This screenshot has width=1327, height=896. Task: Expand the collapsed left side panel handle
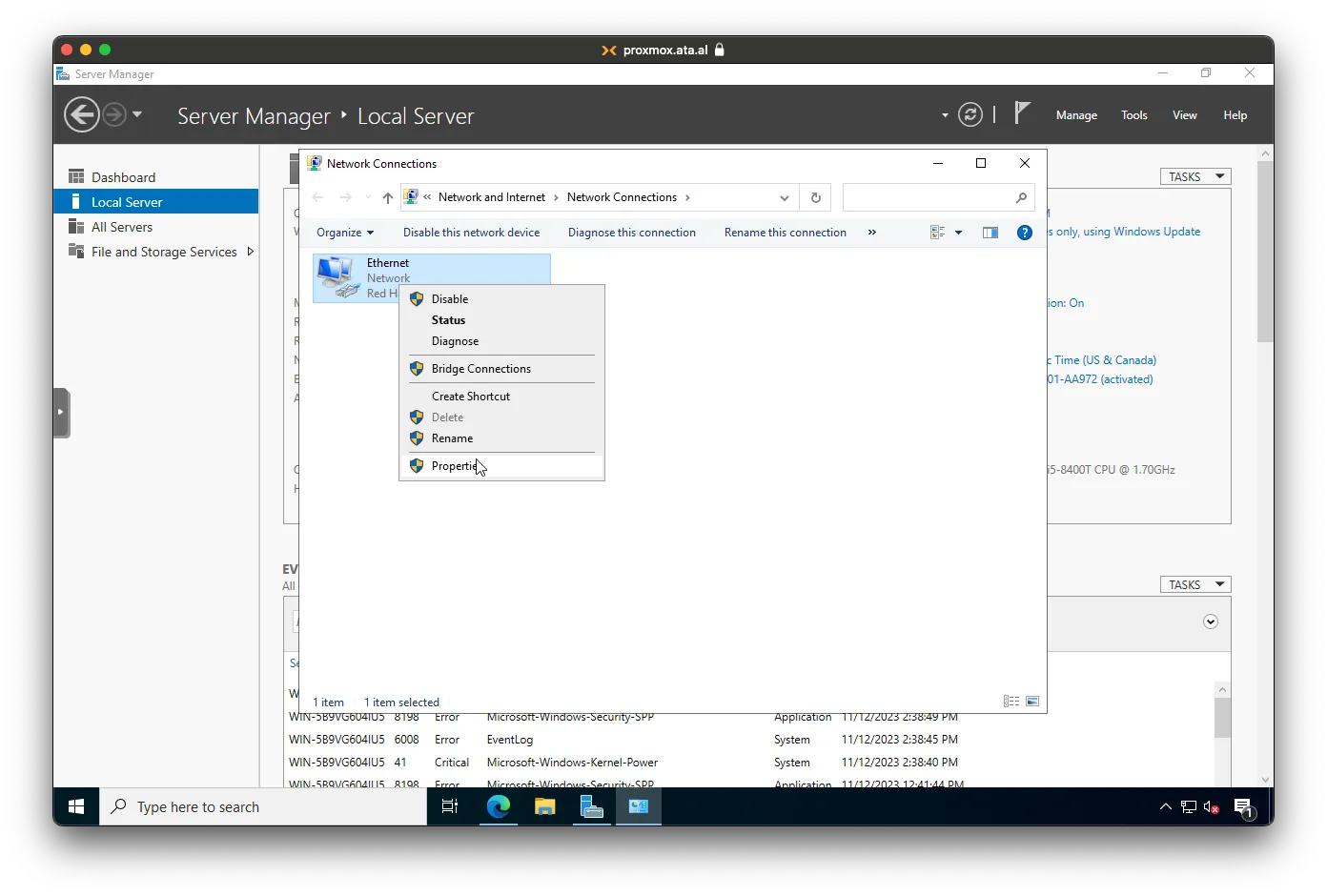pyautogui.click(x=61, y=413)
